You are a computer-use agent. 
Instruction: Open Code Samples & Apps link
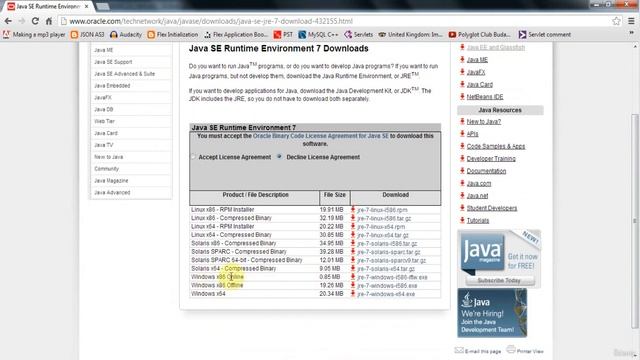tap(496, 146)
